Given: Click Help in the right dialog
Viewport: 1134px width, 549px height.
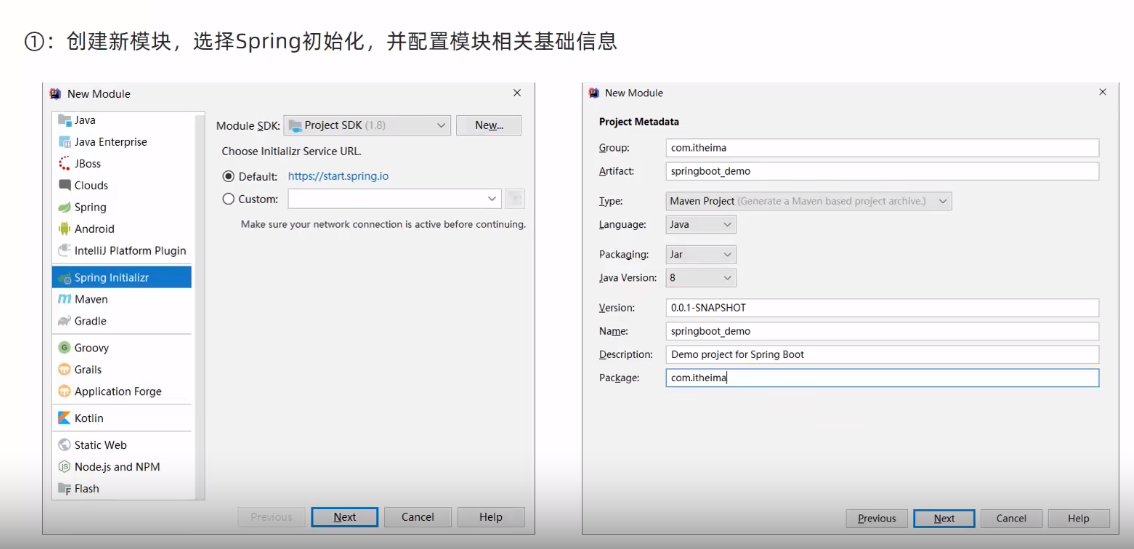Looking at the screenshot, I should point(1078,519).
